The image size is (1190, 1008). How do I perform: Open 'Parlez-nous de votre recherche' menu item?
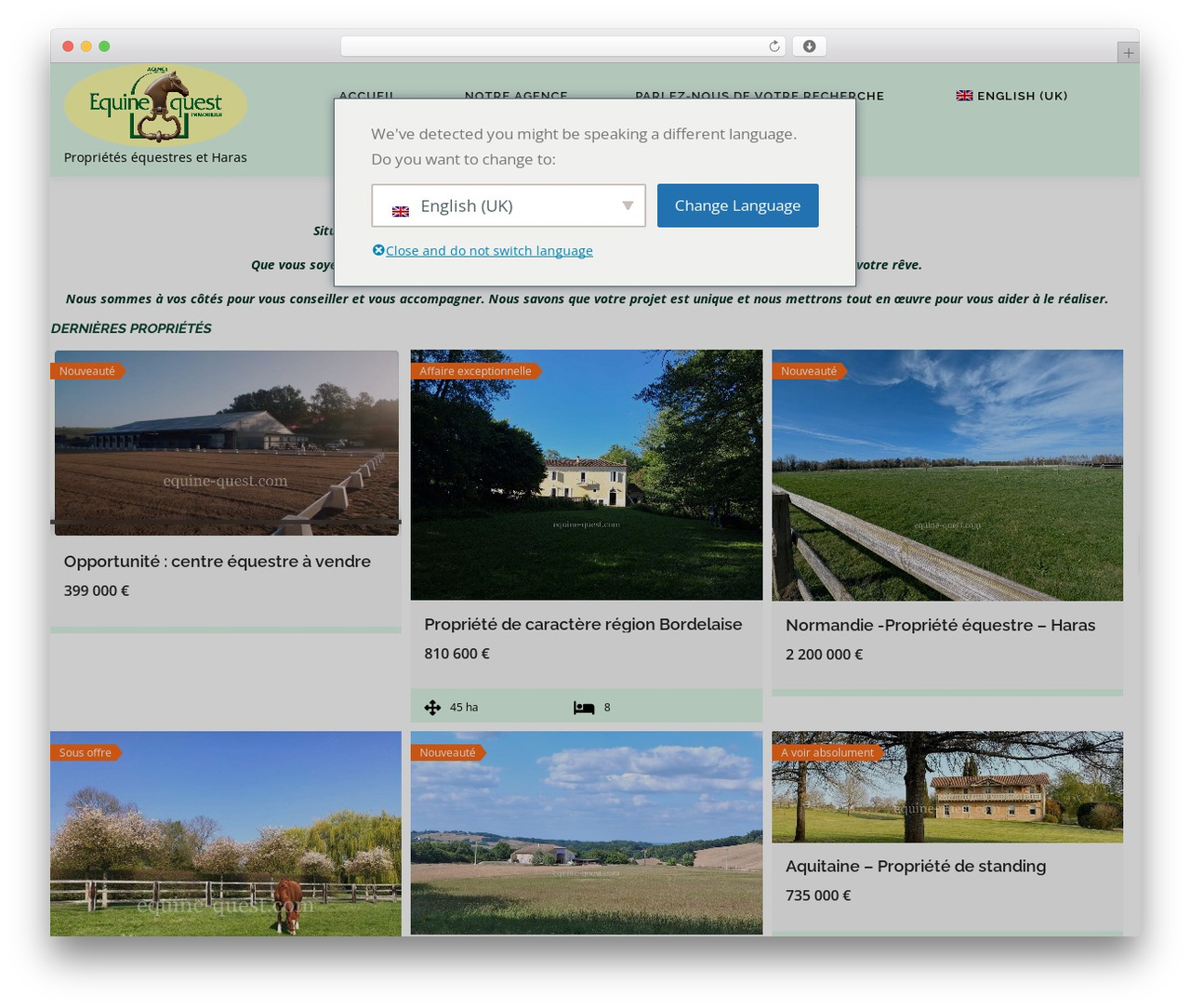pyautogui.click(x=760, y=95)
